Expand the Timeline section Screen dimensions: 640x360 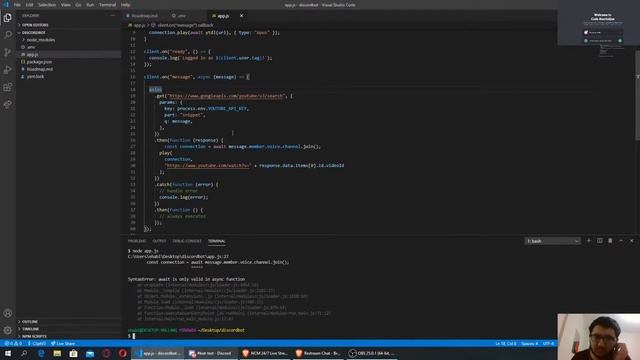30,329
